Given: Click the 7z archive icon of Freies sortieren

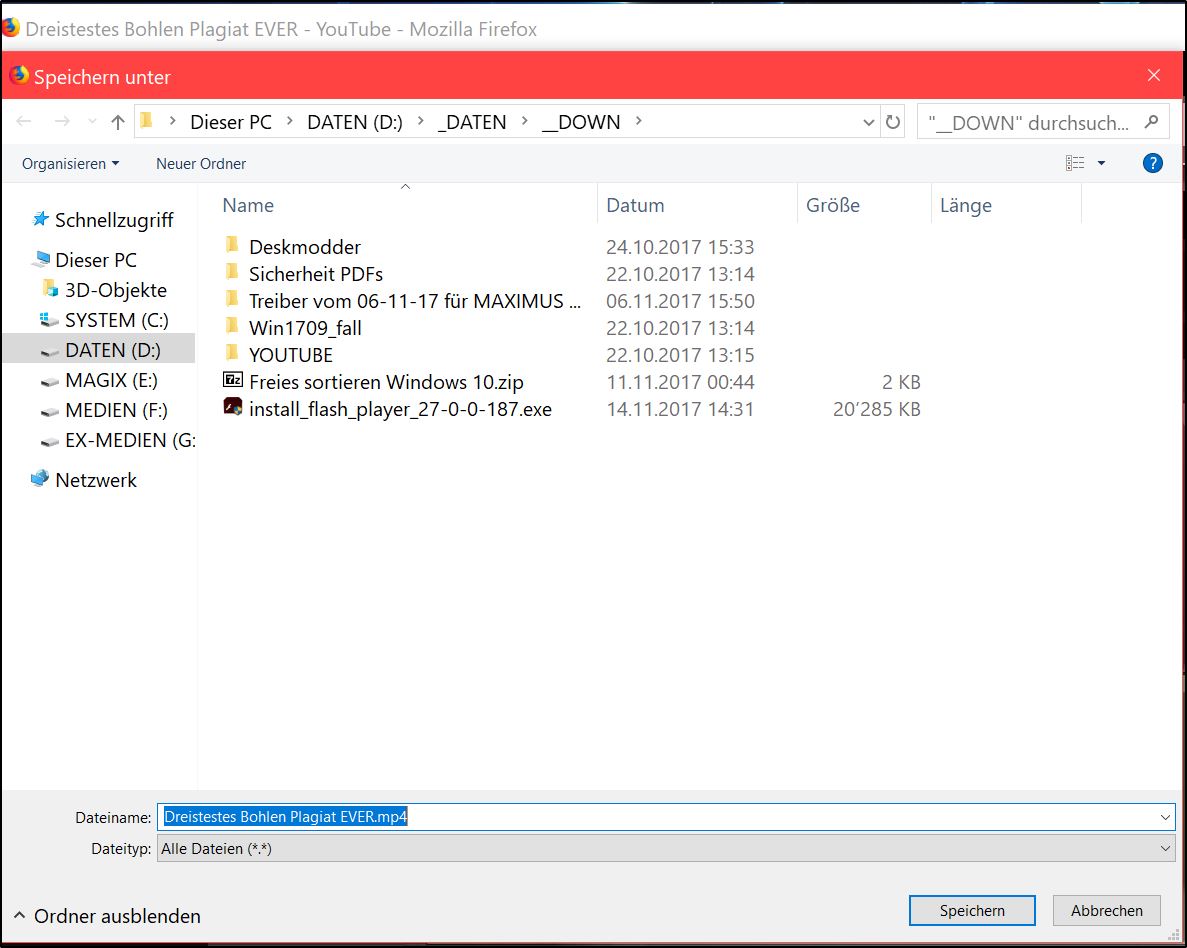Looking at the screenshot, I should (x=232, y=380).
